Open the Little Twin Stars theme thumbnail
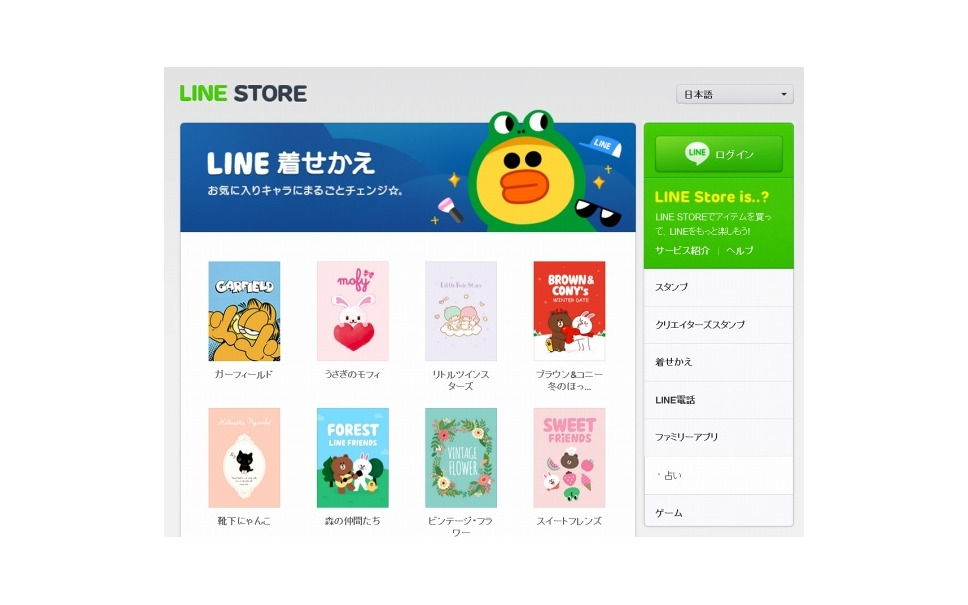Viewport: 968px width, 605px height. pyautogui.click(x=461, y=311)
